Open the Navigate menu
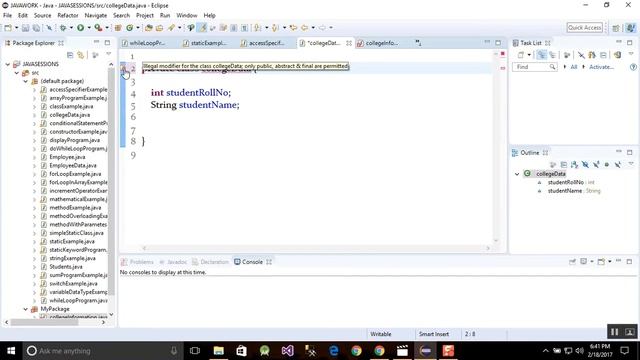The height and width of the screenshot is (360, 640). [96, 15]
